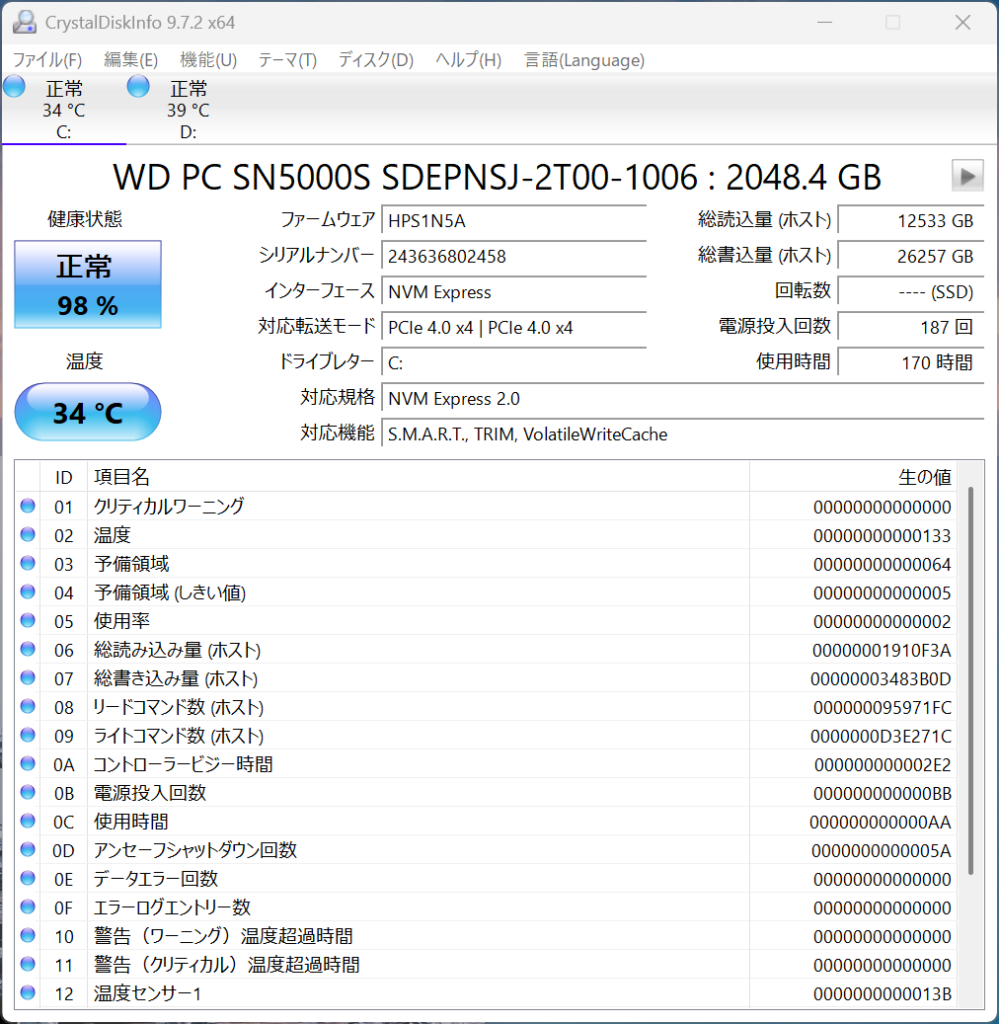Open the ディスク(D) dropdown menu
This screenshot has width=999, height=1024.
click(x=374, y=60)
